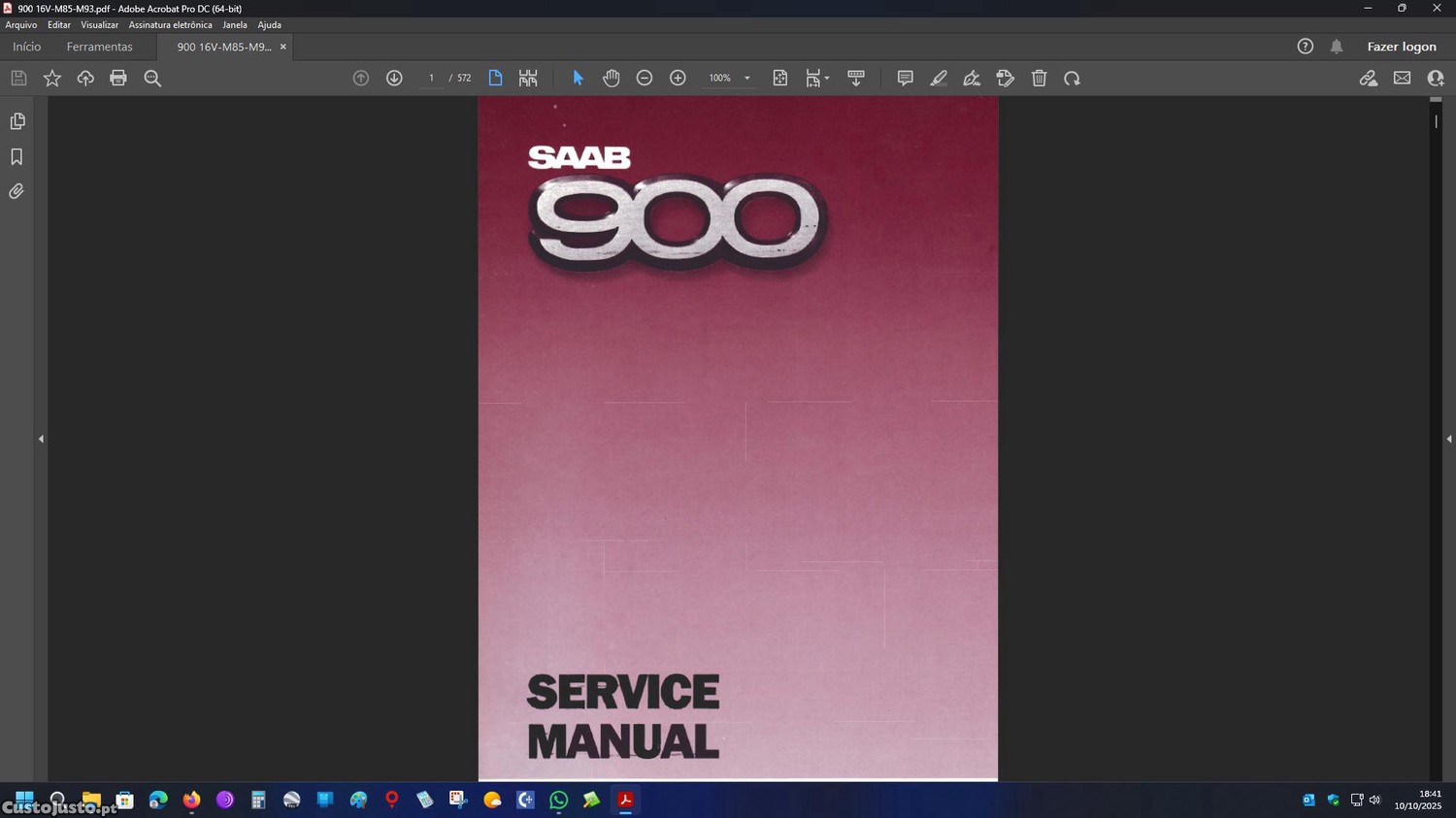Click the highlight text pen tool
Image resolution: width=1456 pixels, height=818 pixels.
[x=939, y=79]
